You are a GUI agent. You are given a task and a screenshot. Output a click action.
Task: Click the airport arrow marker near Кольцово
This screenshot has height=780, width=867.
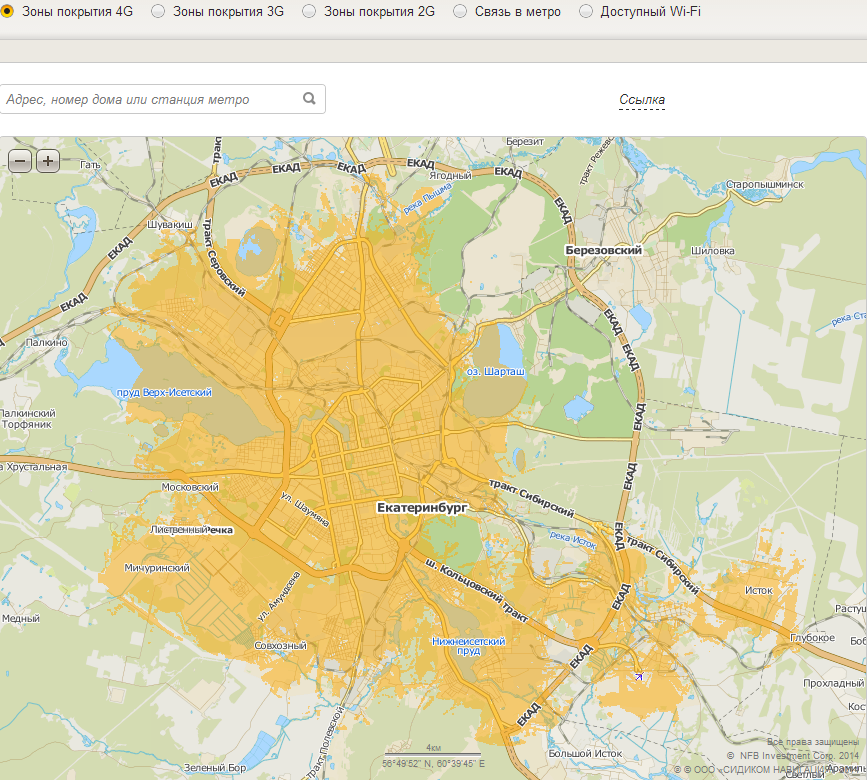tap(638, 677)
